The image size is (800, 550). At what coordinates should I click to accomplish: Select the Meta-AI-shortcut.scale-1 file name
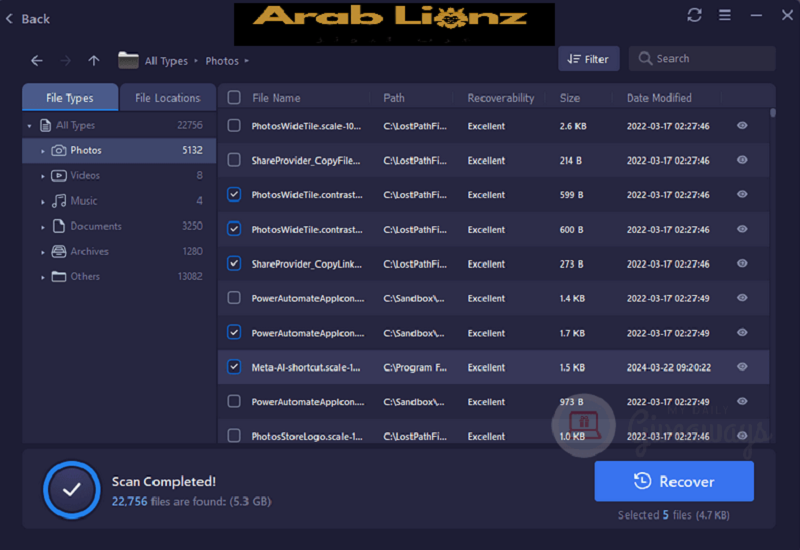coord(306,367)
